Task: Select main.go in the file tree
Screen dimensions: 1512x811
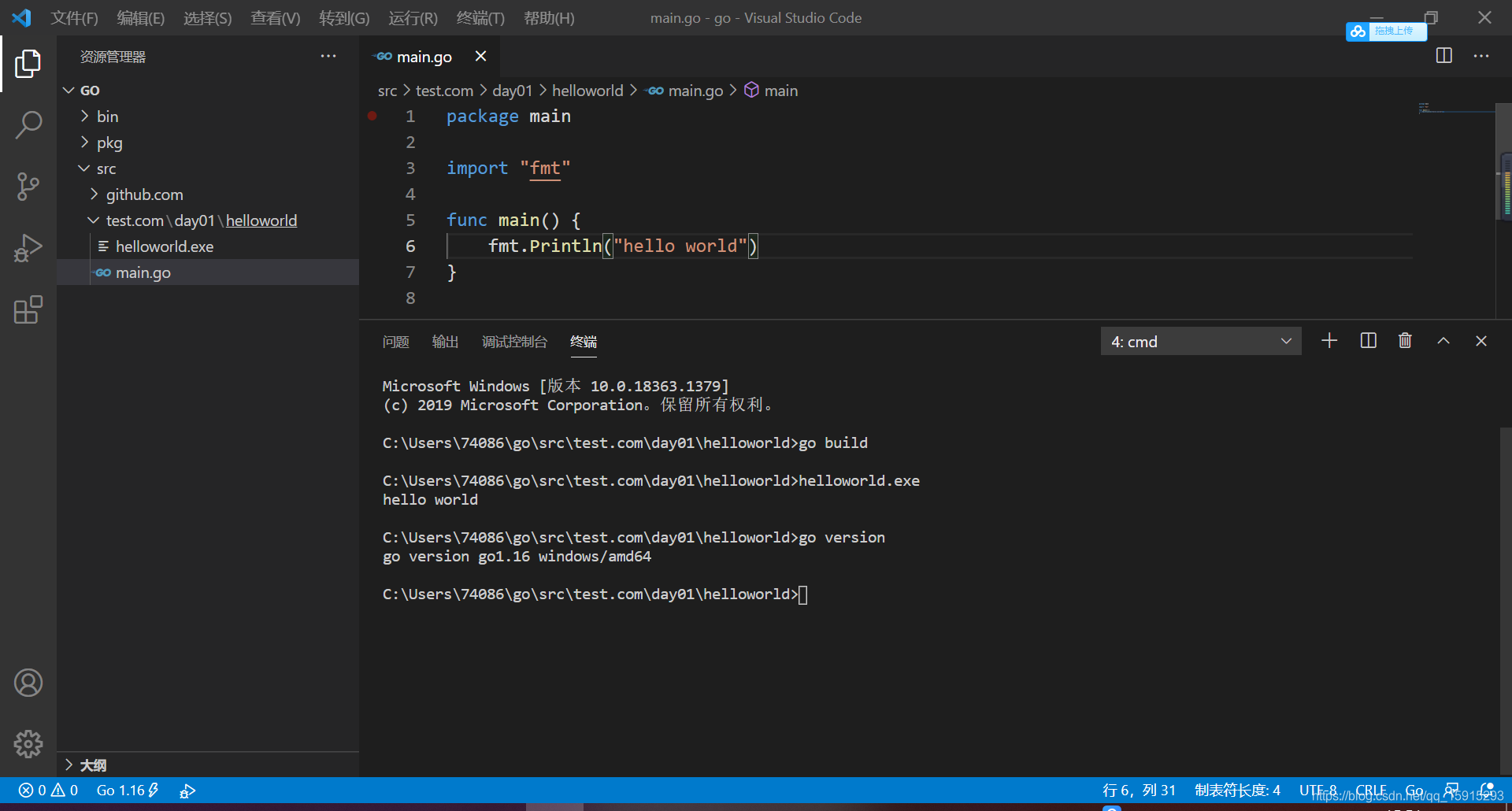Action: 208,272
